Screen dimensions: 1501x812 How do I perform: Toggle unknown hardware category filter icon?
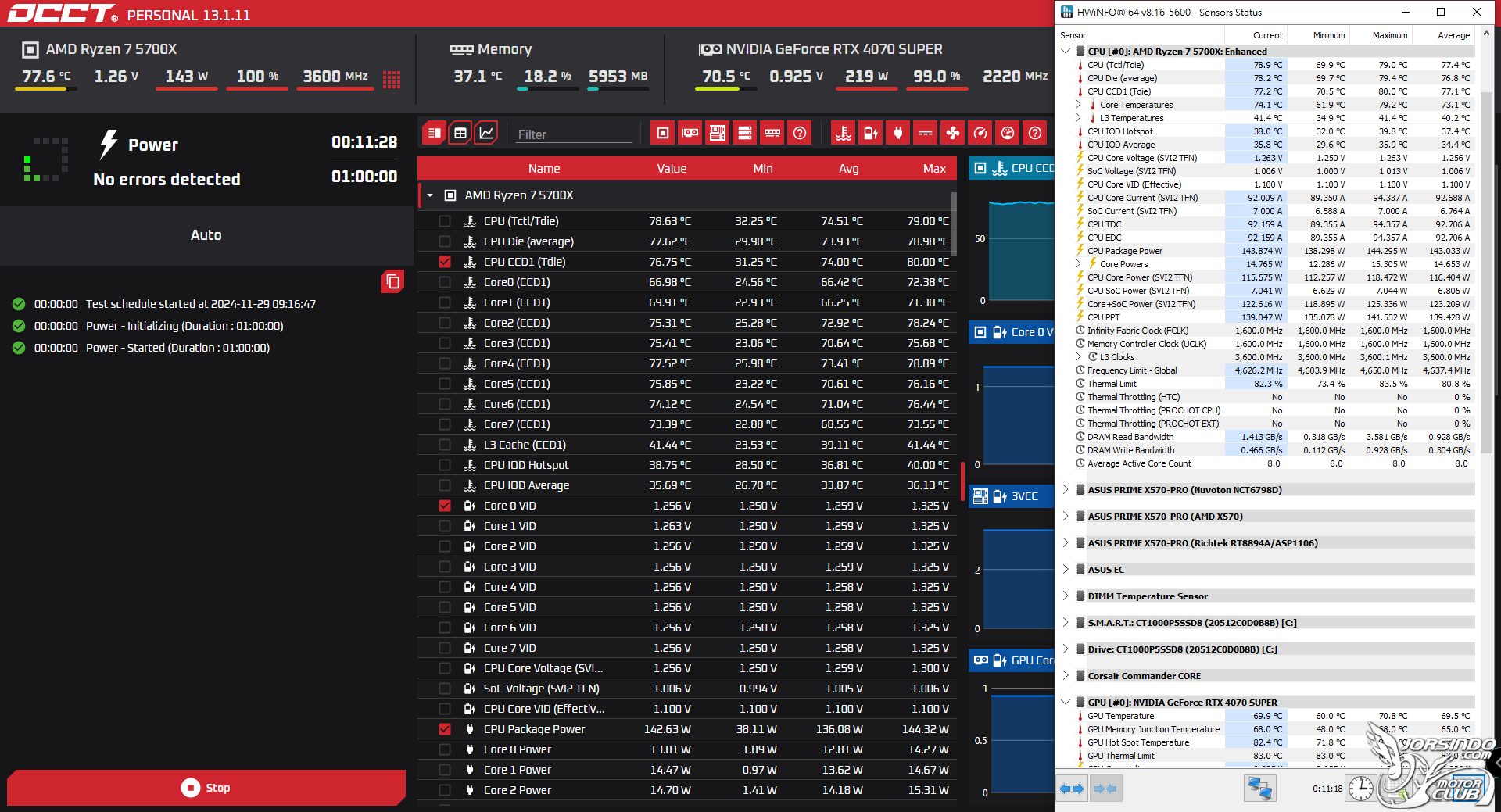pos(800,133)
